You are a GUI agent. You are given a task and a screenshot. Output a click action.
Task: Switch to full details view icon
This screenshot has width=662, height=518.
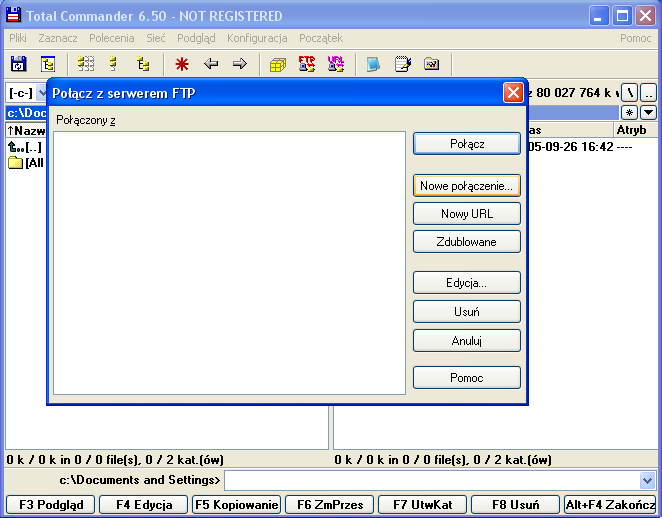[x=113, y=64]
